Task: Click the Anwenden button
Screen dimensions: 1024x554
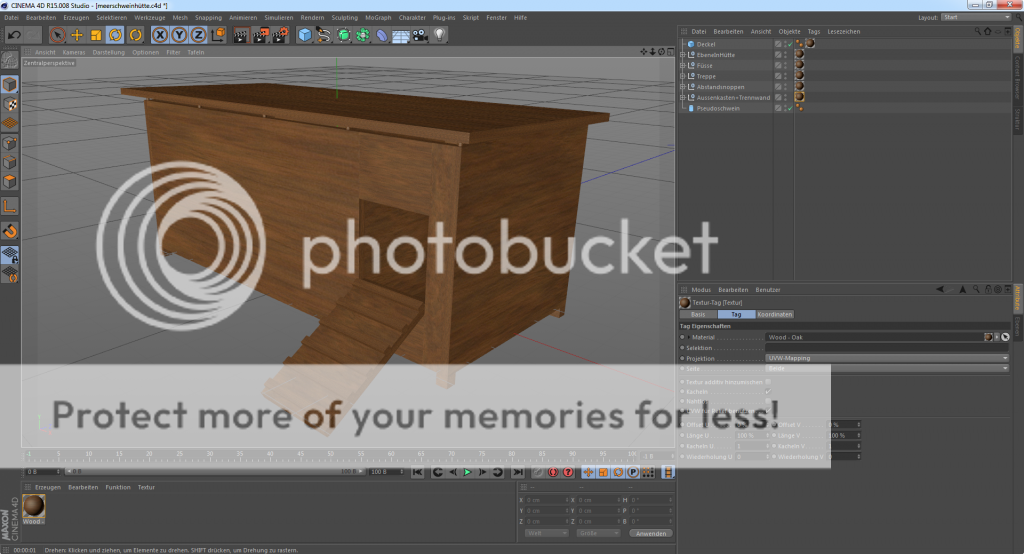Action: point(651,533)
